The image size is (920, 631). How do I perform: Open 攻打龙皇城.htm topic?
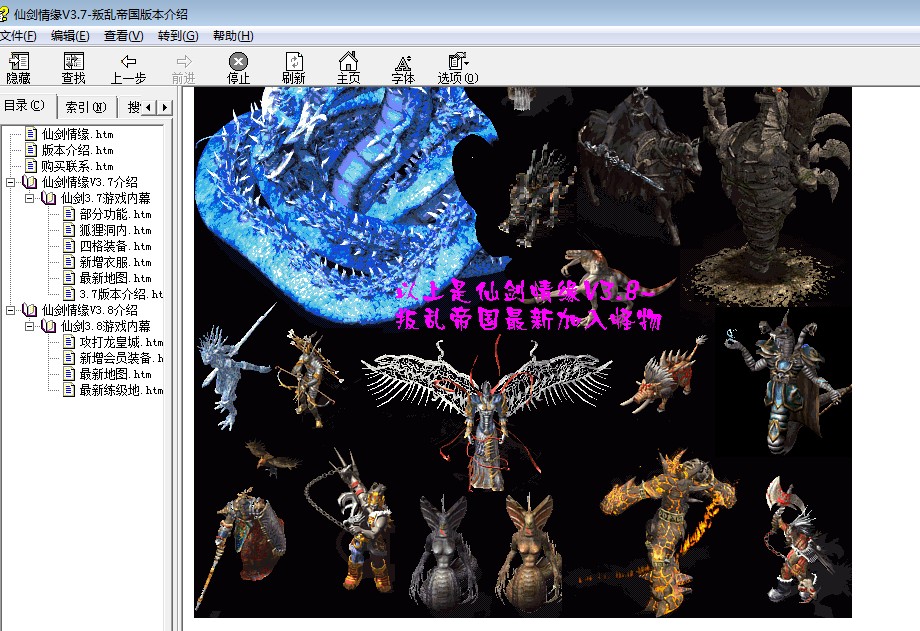[x=121, y=342]
